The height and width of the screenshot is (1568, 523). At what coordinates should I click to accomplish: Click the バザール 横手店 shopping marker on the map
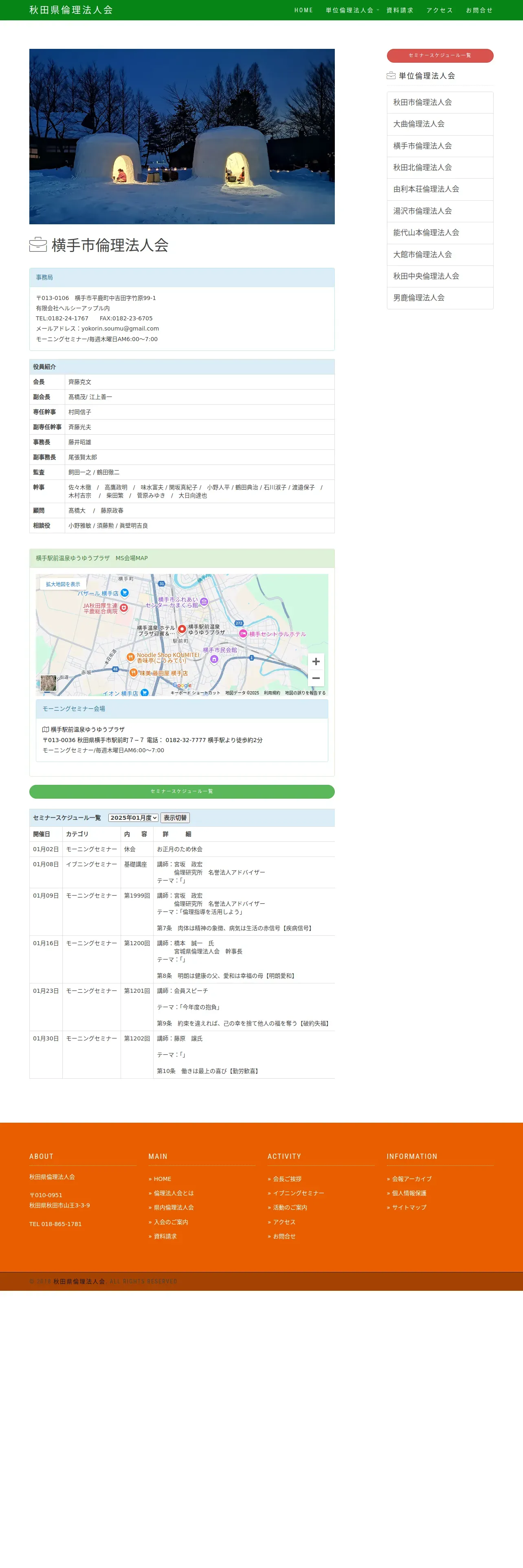(x=124, y=593)
